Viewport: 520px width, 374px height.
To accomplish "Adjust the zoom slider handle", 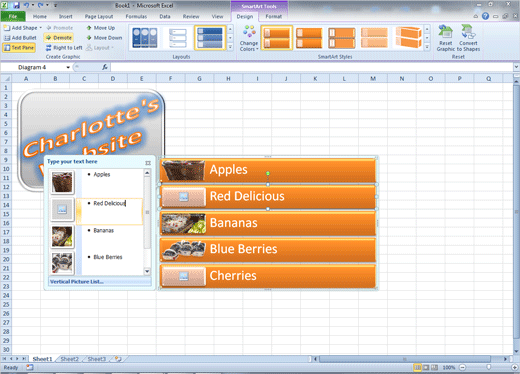I will coord(488,367).
